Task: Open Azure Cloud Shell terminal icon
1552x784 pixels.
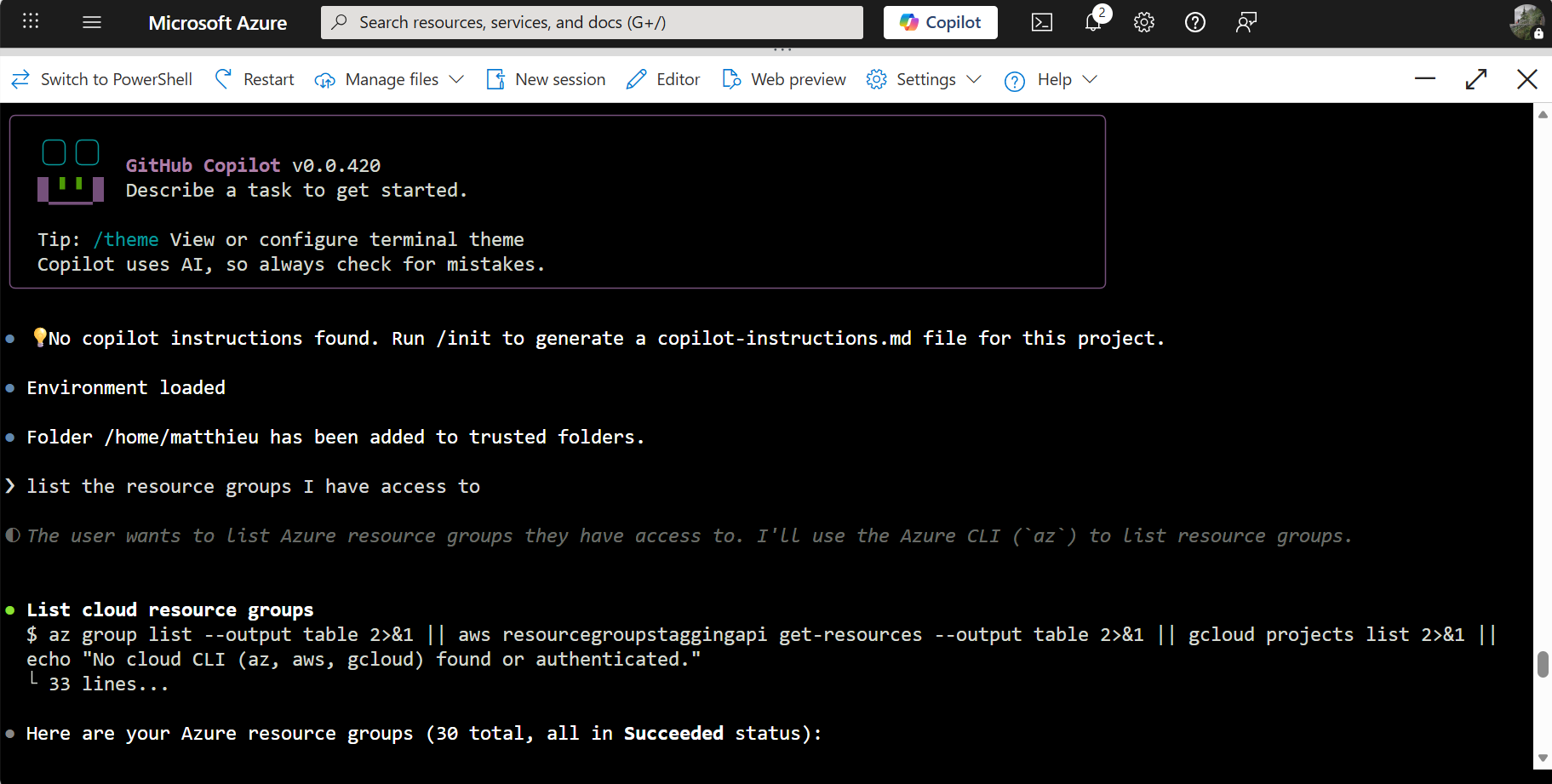Action: pyautogui.click(x=1042, y=22)
